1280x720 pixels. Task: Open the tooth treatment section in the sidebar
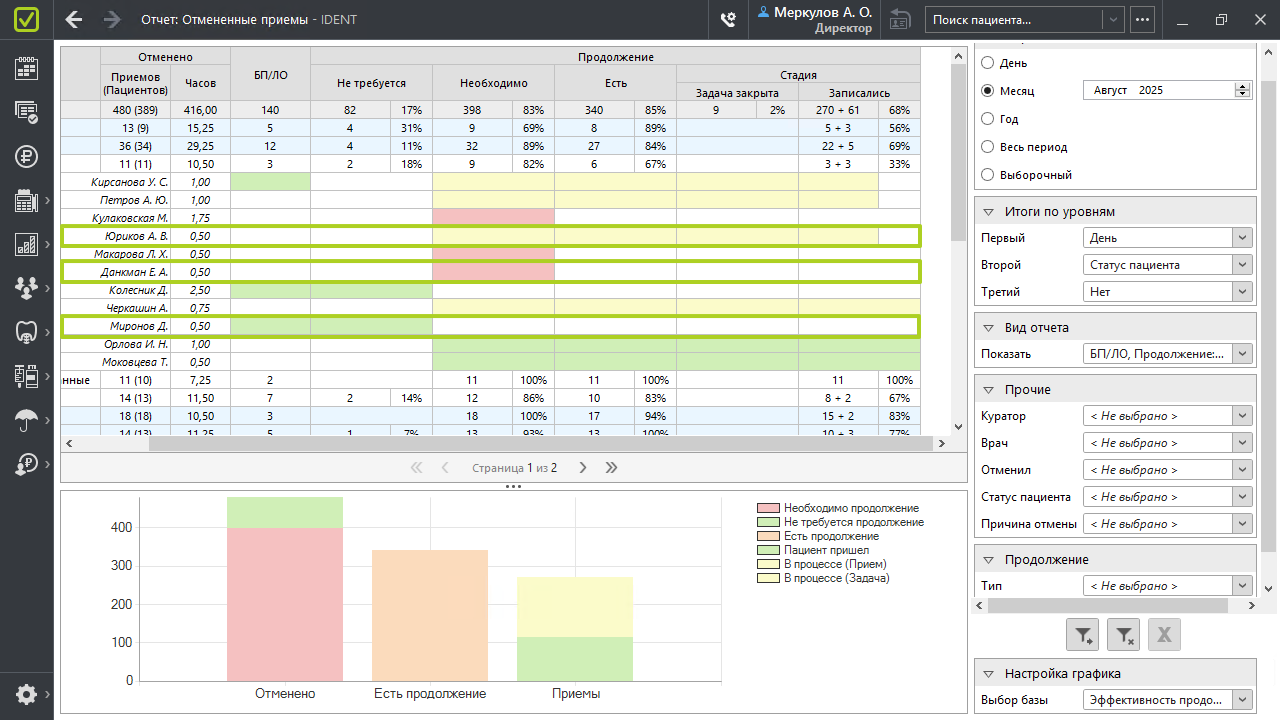(x=26, y=331)
